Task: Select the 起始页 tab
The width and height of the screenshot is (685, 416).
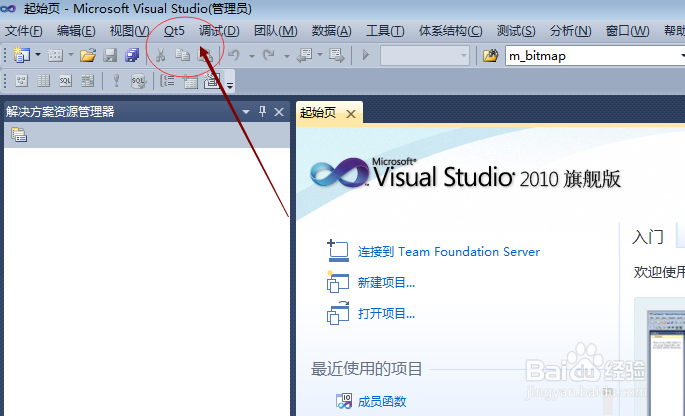Action: (318, 113)
